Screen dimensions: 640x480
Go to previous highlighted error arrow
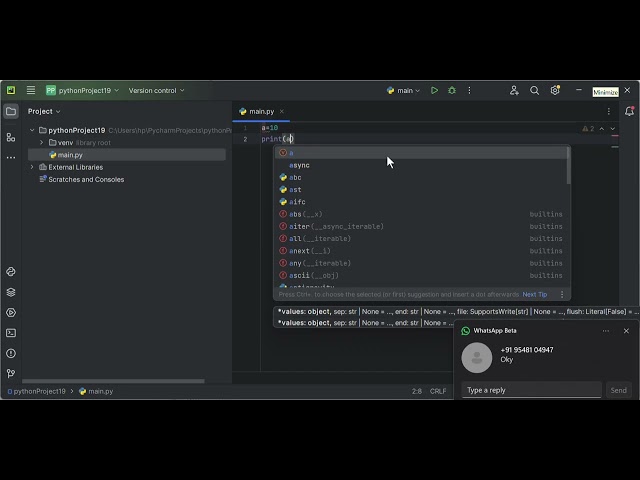tap(602, 129)
